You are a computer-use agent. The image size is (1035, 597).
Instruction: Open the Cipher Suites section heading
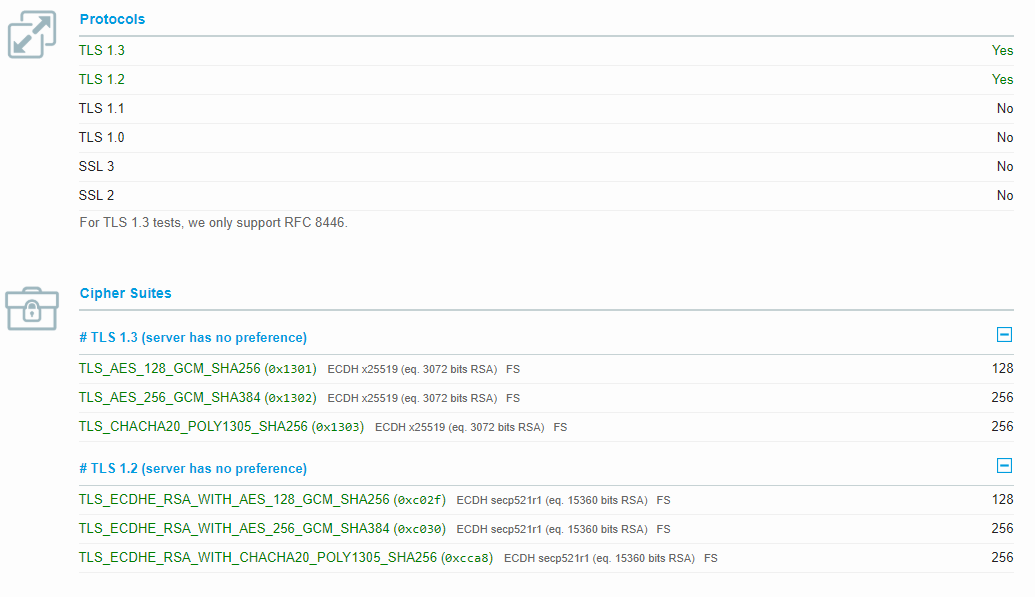tap(125, 293)
